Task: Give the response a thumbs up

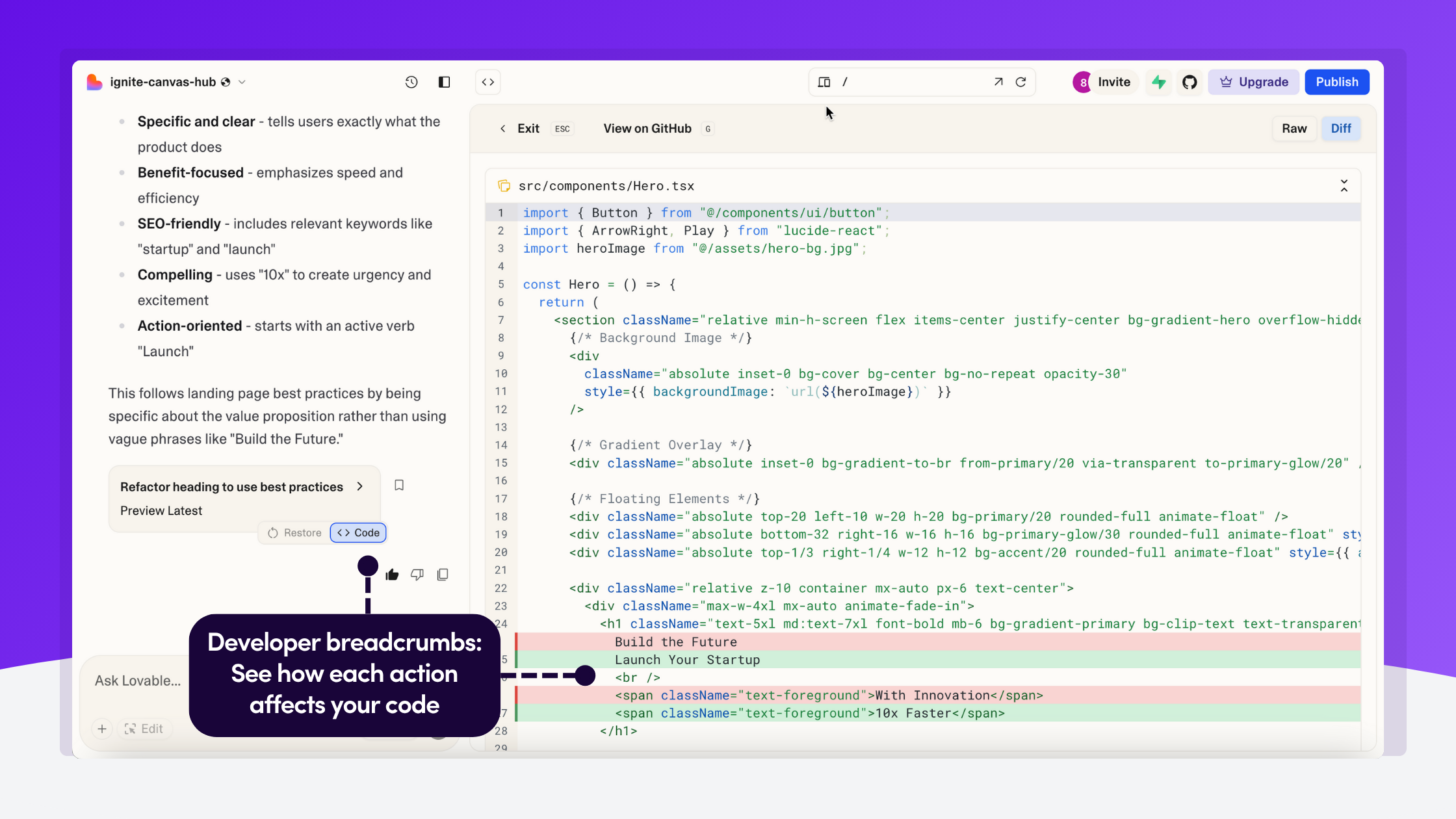Action: pyautogui.click(x=392, y=575)
